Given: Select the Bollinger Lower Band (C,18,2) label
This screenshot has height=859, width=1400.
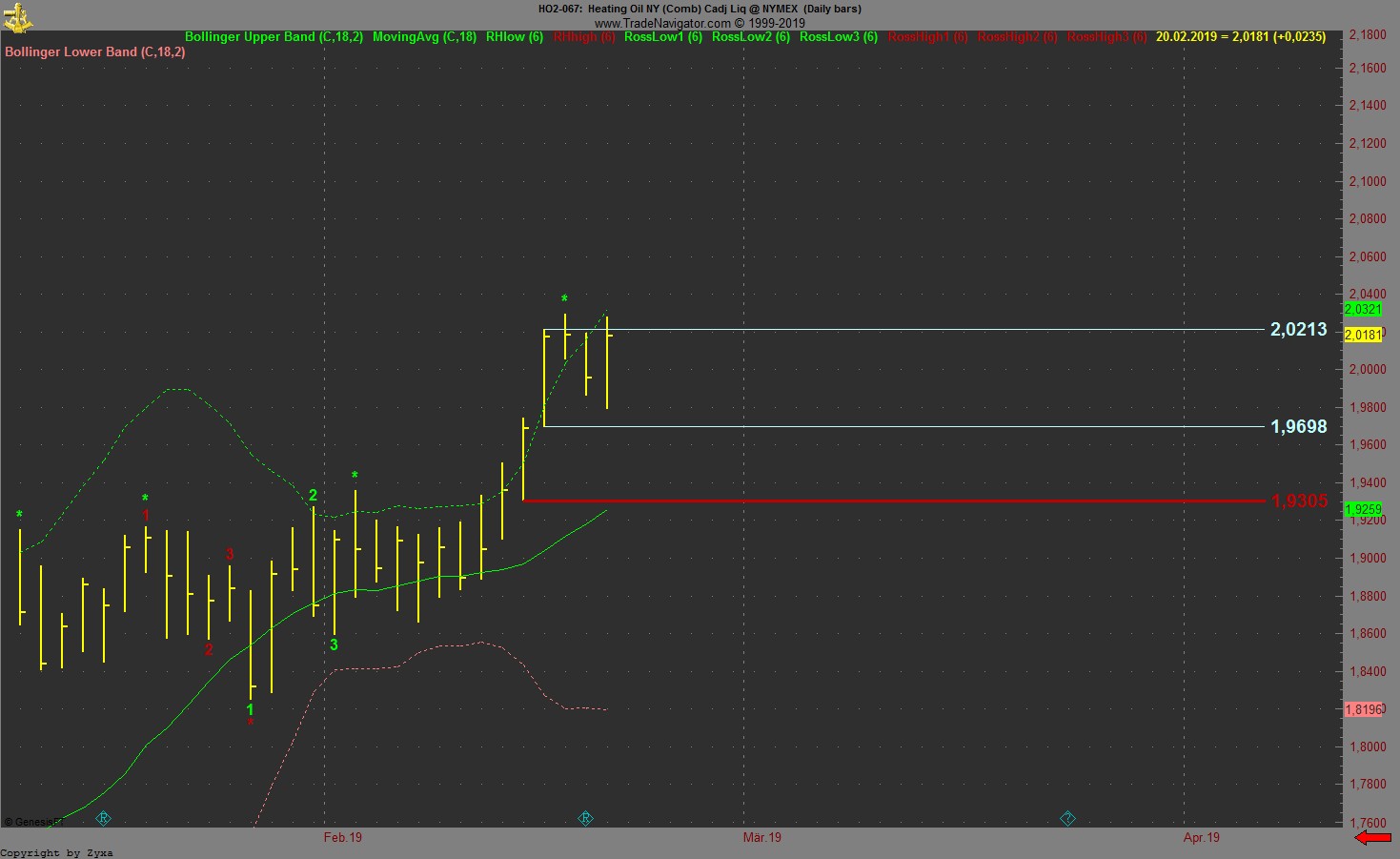Looking at the screenshot, I should tap(94, 51).
